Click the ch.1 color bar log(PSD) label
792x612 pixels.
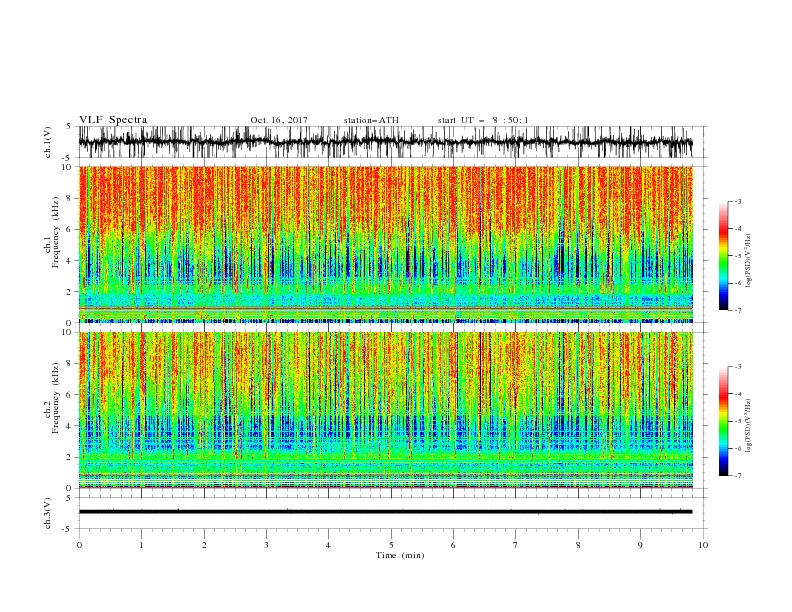[749, 261]
